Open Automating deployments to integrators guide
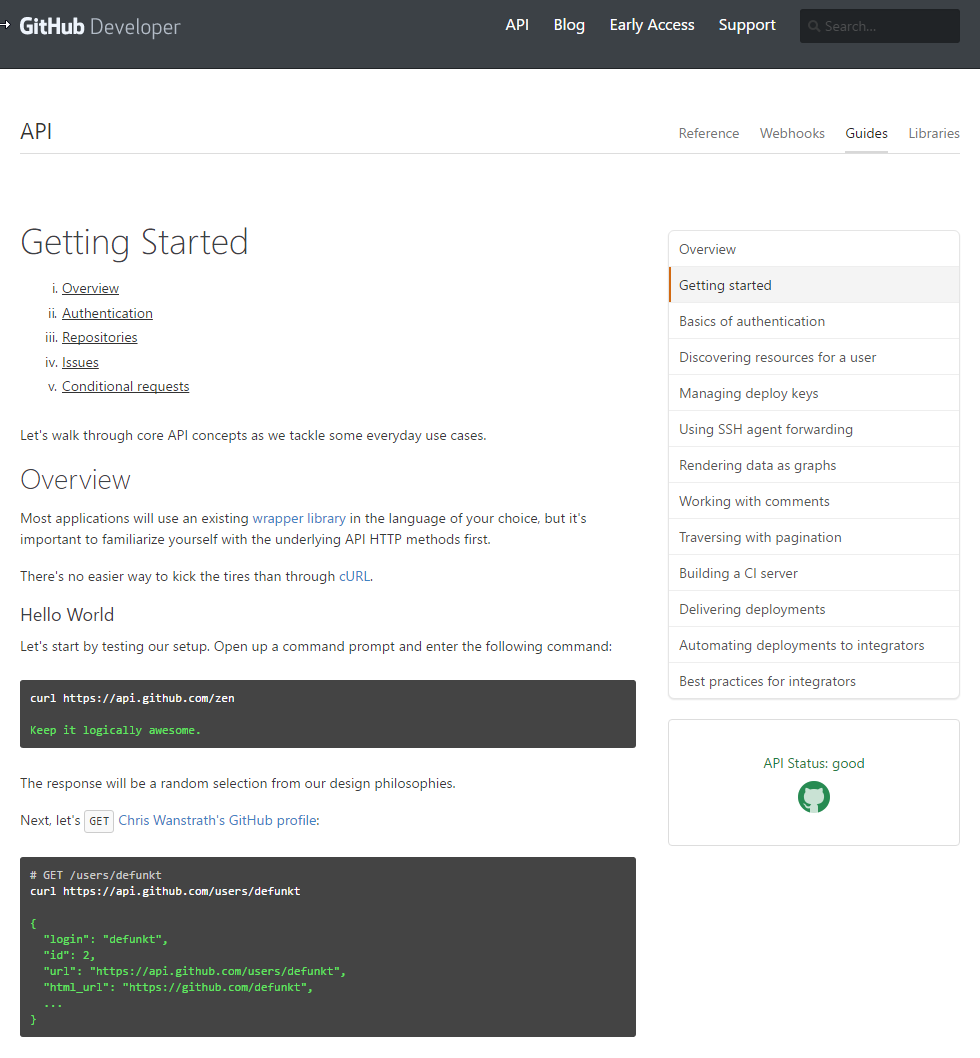Screen dimensions: 980x1058 [x=813, y=645]
